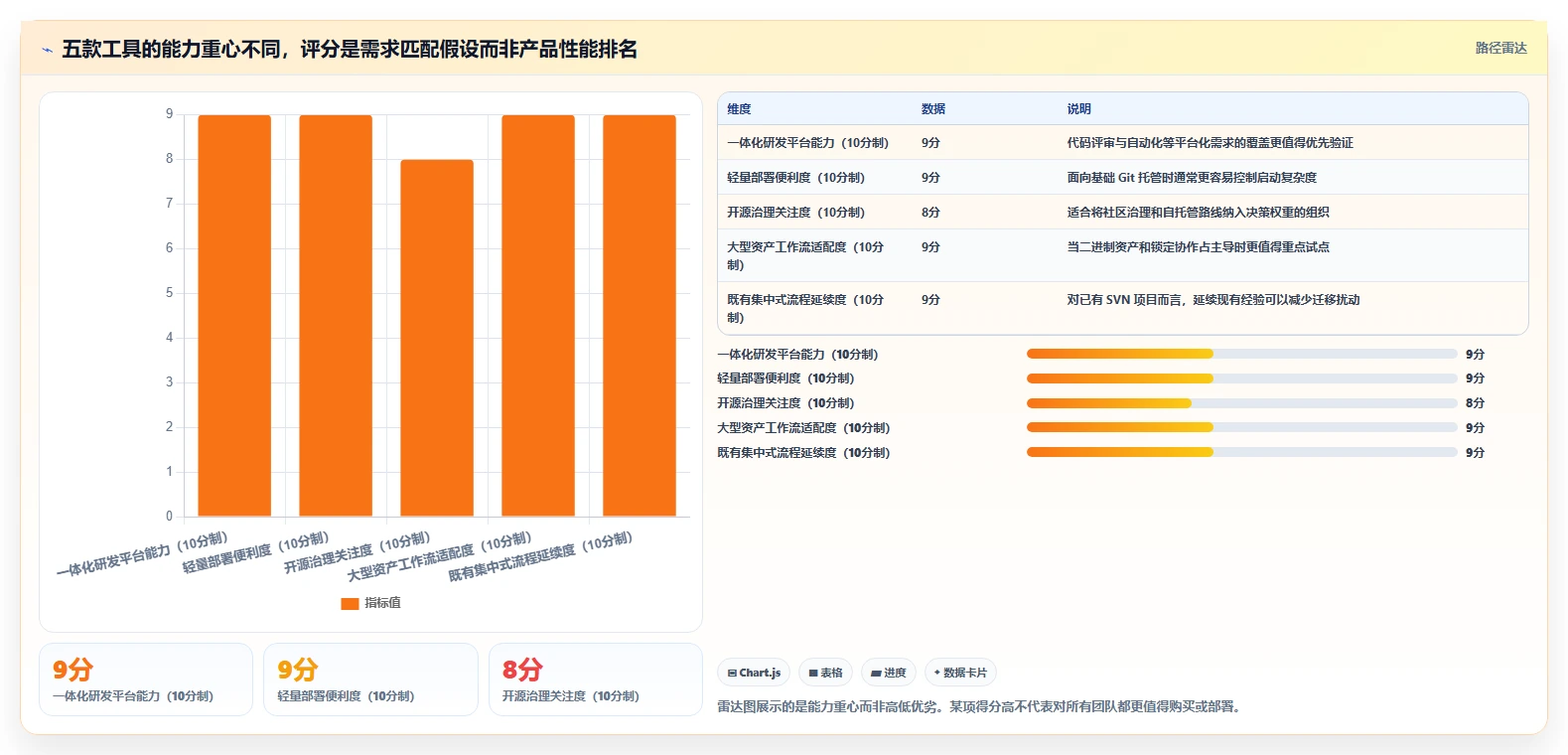Image resolution: width=1568 pixels, height=755 pixels.
Task: Click progress label 开源治理关注度（10分制）
Action: point(785,403)
